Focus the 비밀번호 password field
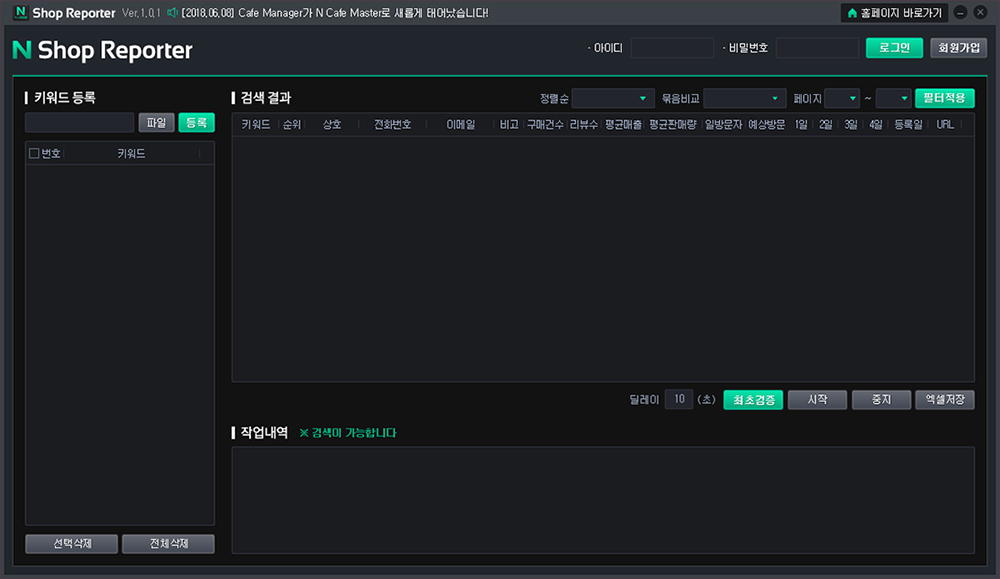 point(817,48)
